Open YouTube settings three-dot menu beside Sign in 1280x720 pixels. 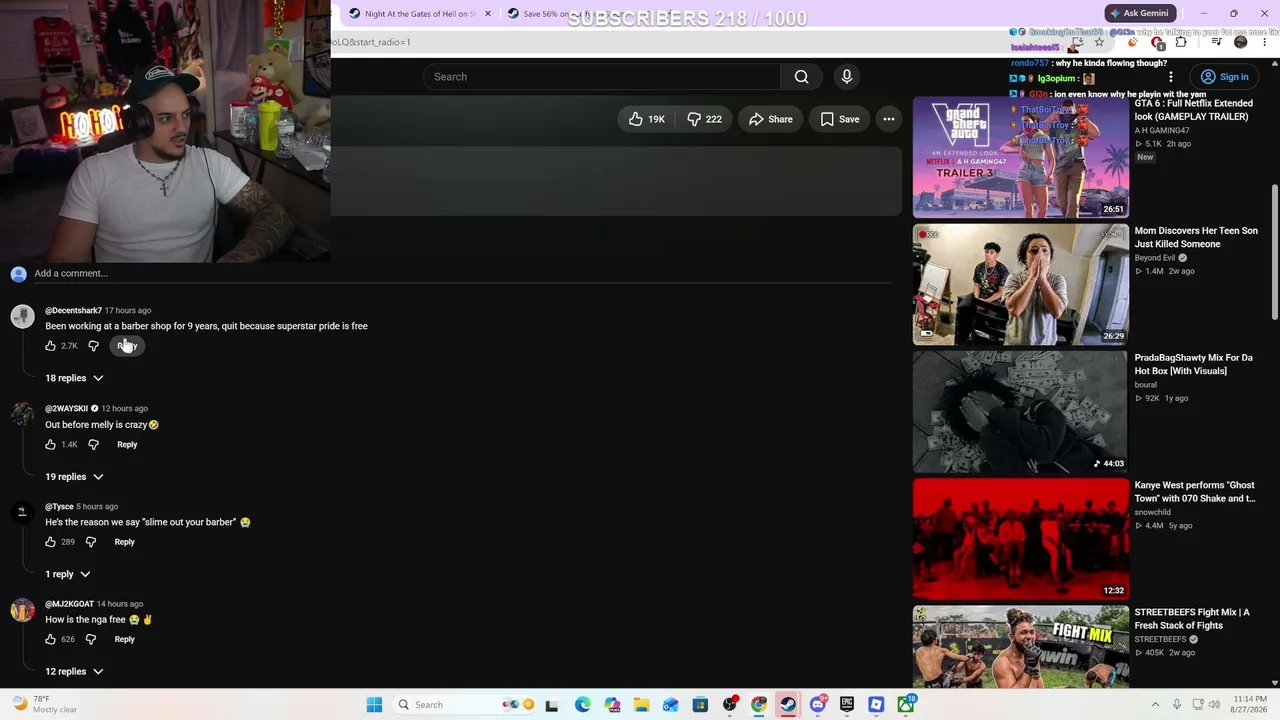(x=1170, y=77)
